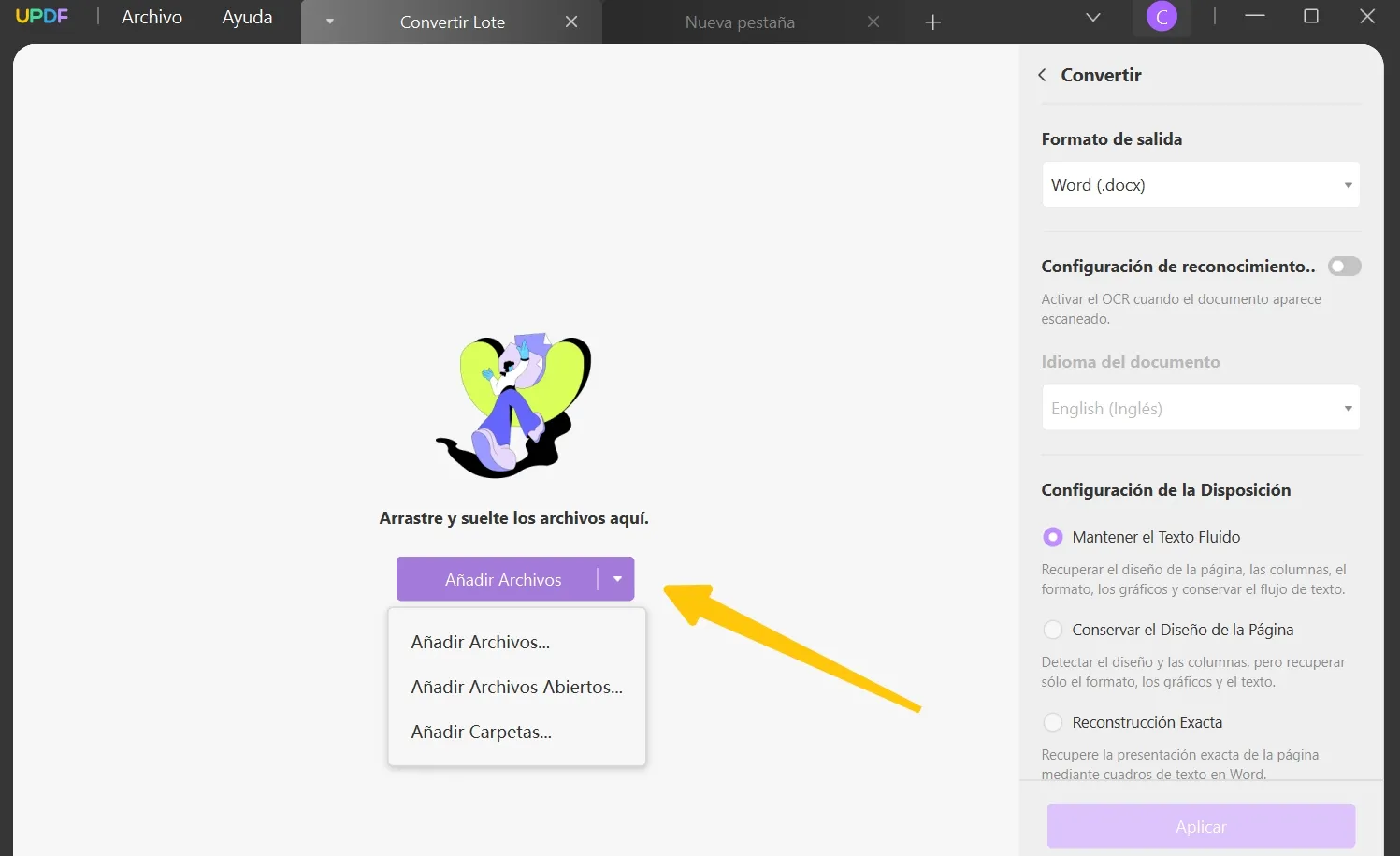Close the UPDF window

1367,16
